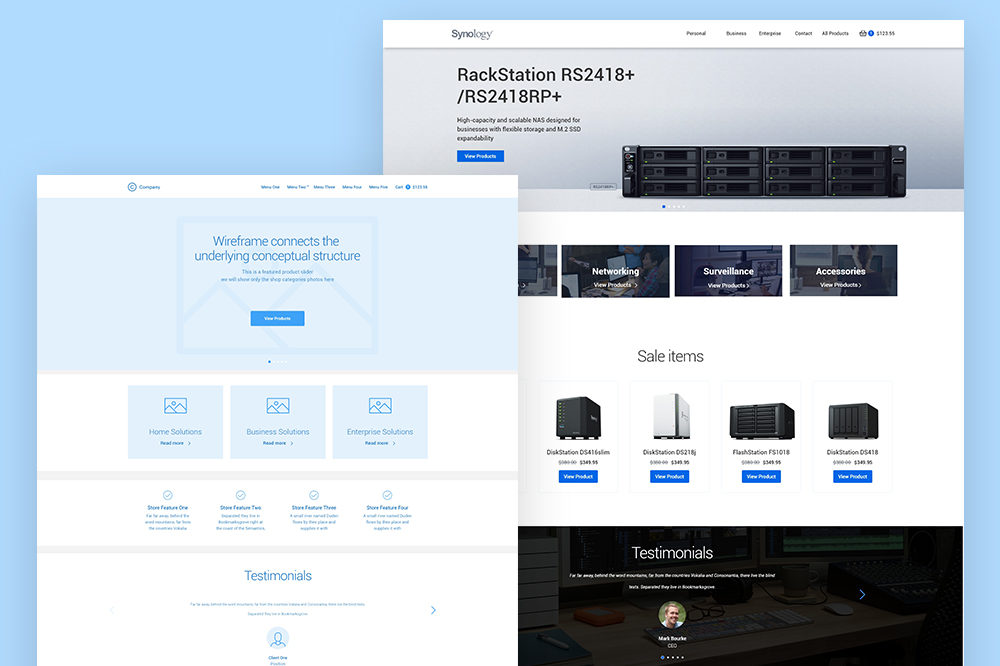Click previous arrow in wireframe Testimonials section
Image resolution: width=1000 pixels, height=666 pixels.
click(x=112, y=610)
